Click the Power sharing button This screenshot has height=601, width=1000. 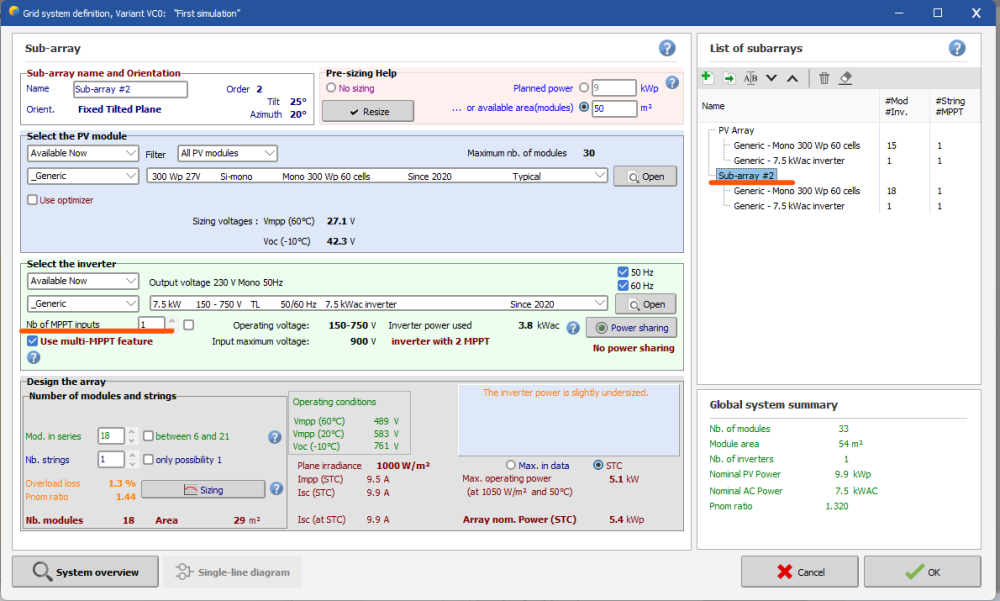[x=630, y=327]
